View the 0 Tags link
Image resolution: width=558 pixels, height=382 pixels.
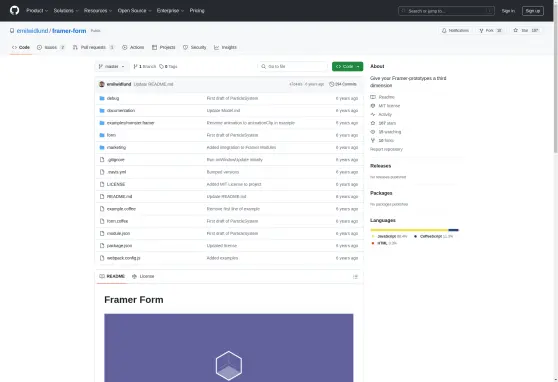pyautogui.click(x=168, y=67)
